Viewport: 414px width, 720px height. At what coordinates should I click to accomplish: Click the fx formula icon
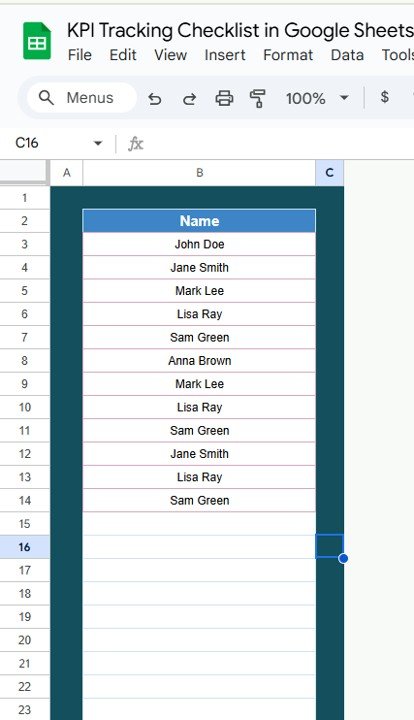pyautogui.click(x=135, y=144)
